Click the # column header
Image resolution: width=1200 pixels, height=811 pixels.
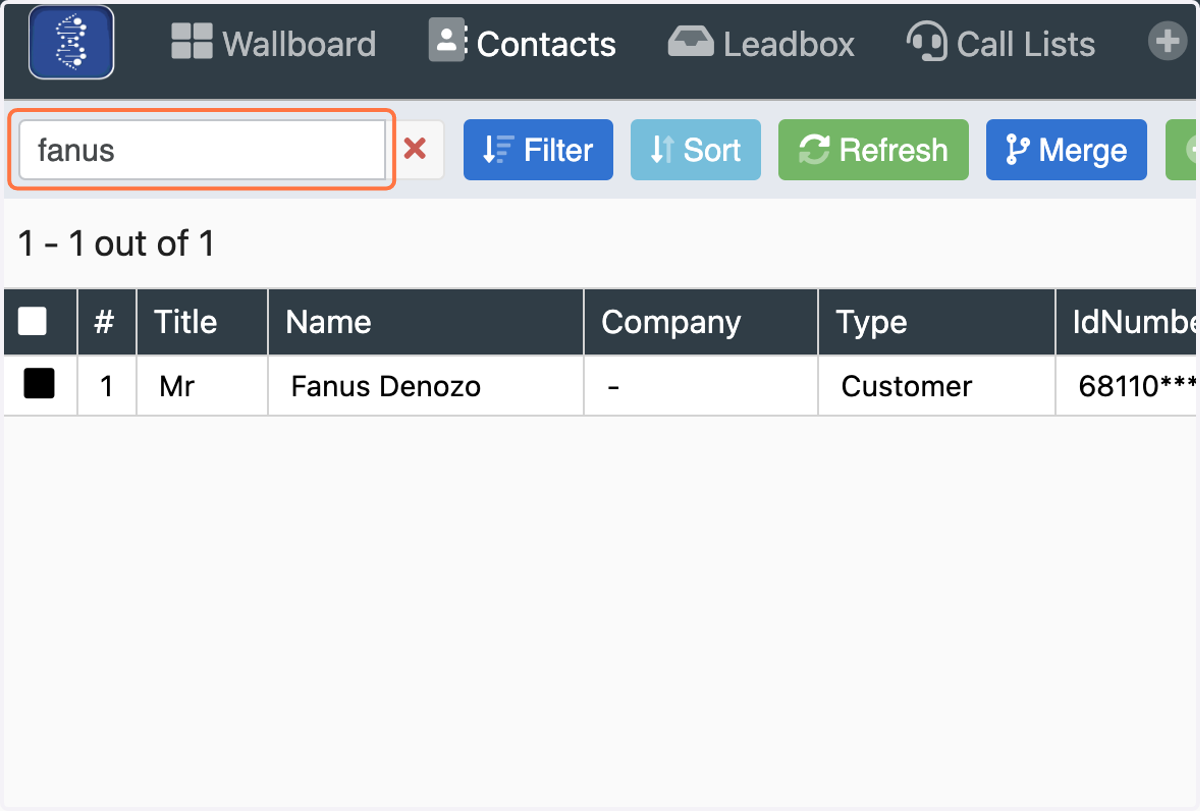(106, 322)
